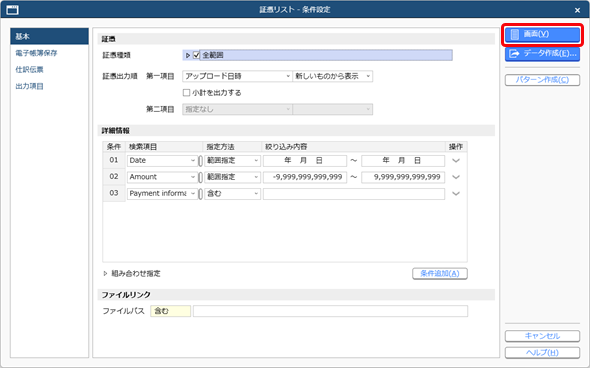Screen dimensions: 590x368
Task: Switch to the 出力項目 section
Action: 29,86
